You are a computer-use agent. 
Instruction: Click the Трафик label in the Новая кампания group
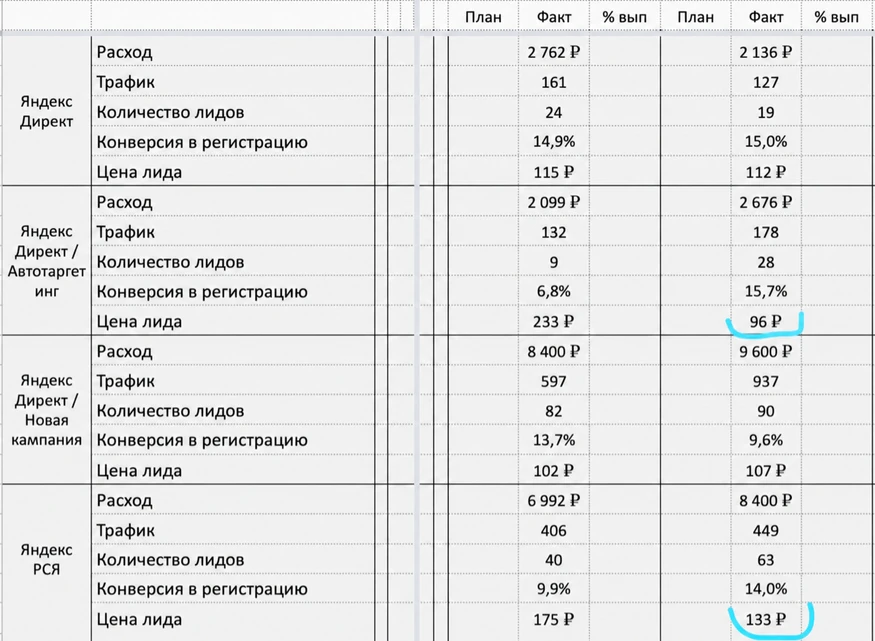pos(126,381)
